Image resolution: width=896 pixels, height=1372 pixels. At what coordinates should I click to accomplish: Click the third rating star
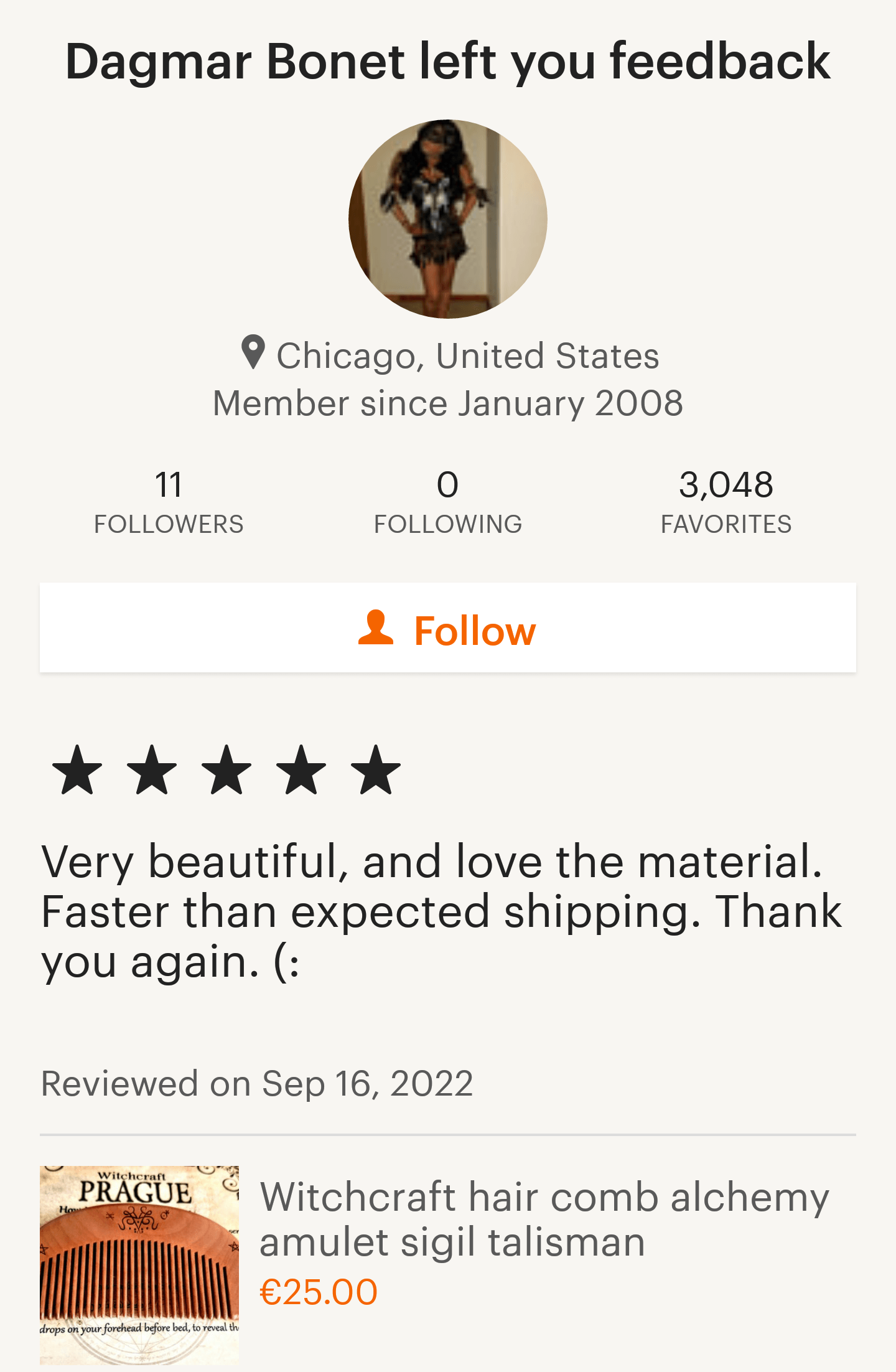tap(226, 770)
